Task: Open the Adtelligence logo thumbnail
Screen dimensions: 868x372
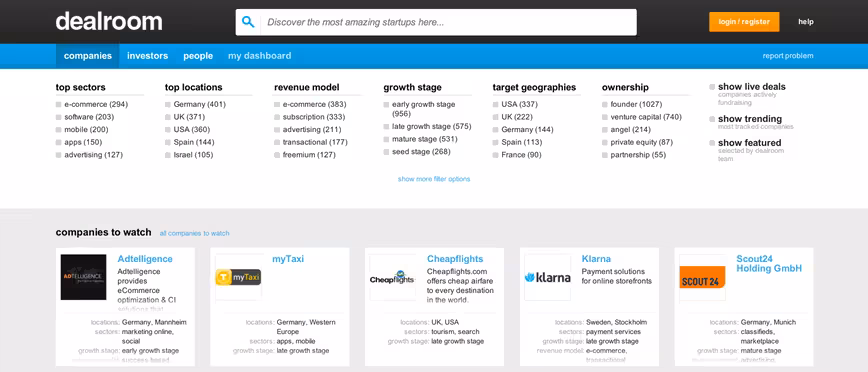Action: (x=84, y=277)
